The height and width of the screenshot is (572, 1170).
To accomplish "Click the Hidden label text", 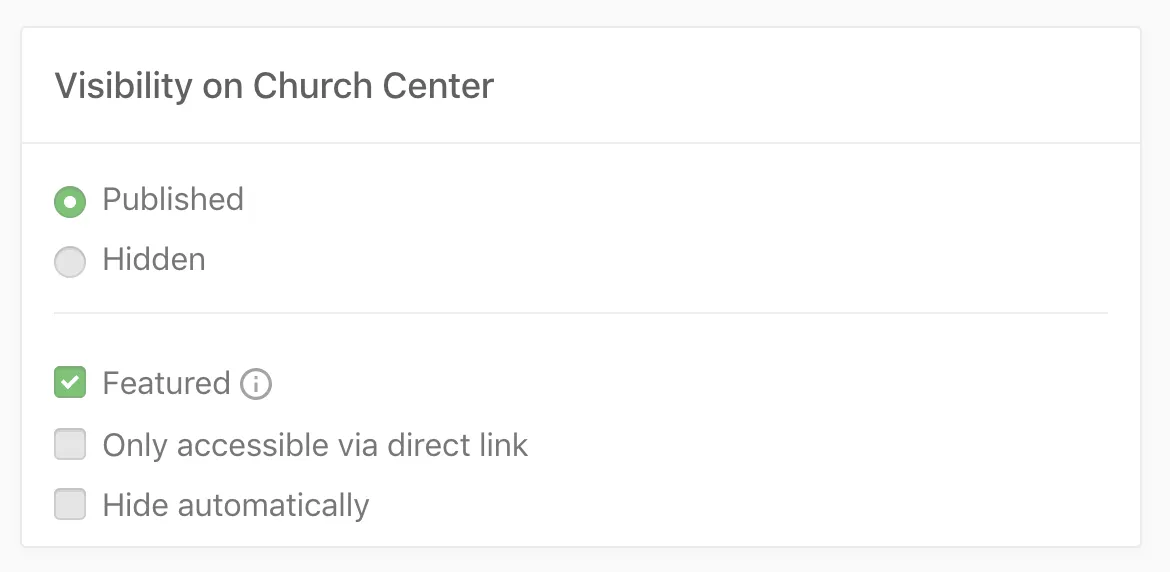I will (154, 260).
